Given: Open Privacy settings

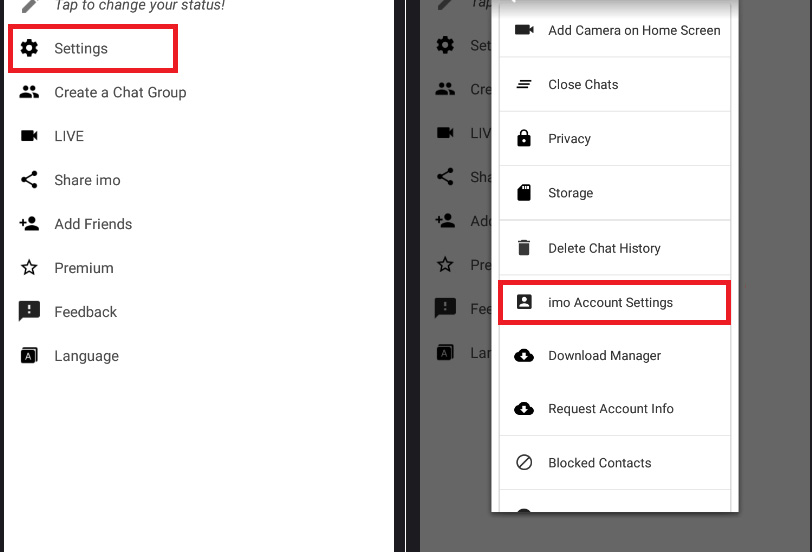Looking at the screenshot, I should tap(615, 139).
